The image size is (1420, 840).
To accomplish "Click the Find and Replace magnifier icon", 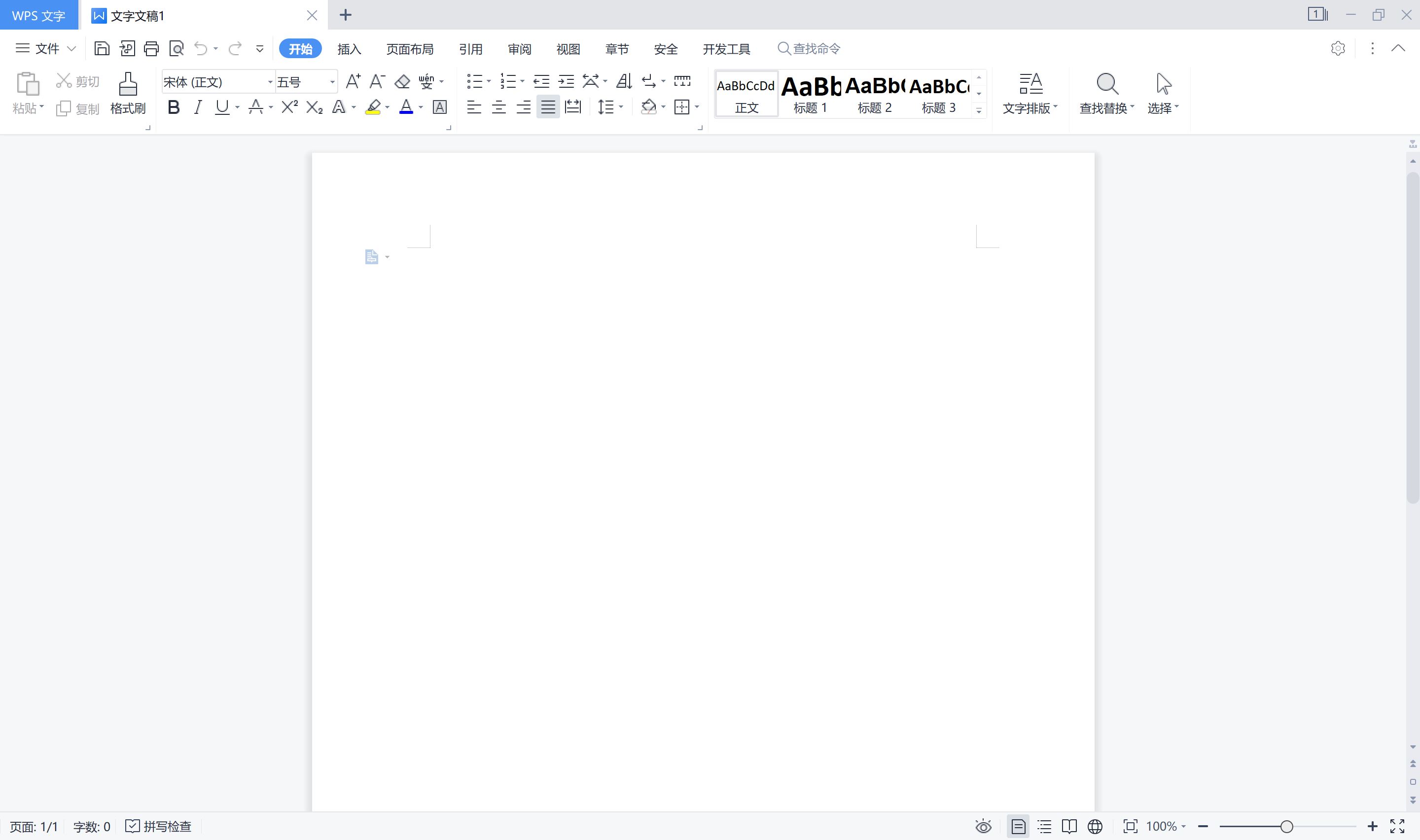I will (x=1107, y=84).
